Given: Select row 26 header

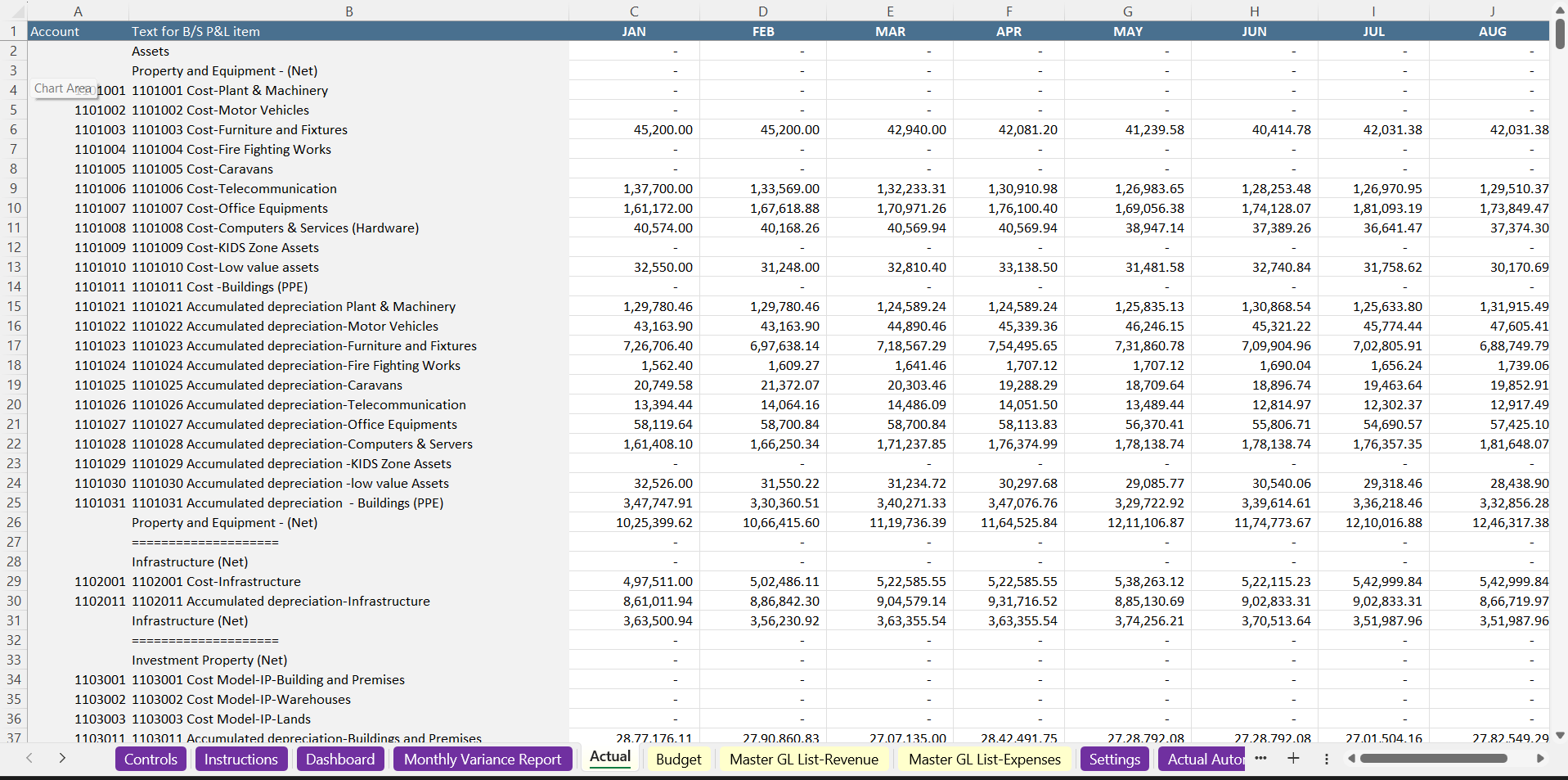Looking at the screenshot, I should [x=14, y=522].
